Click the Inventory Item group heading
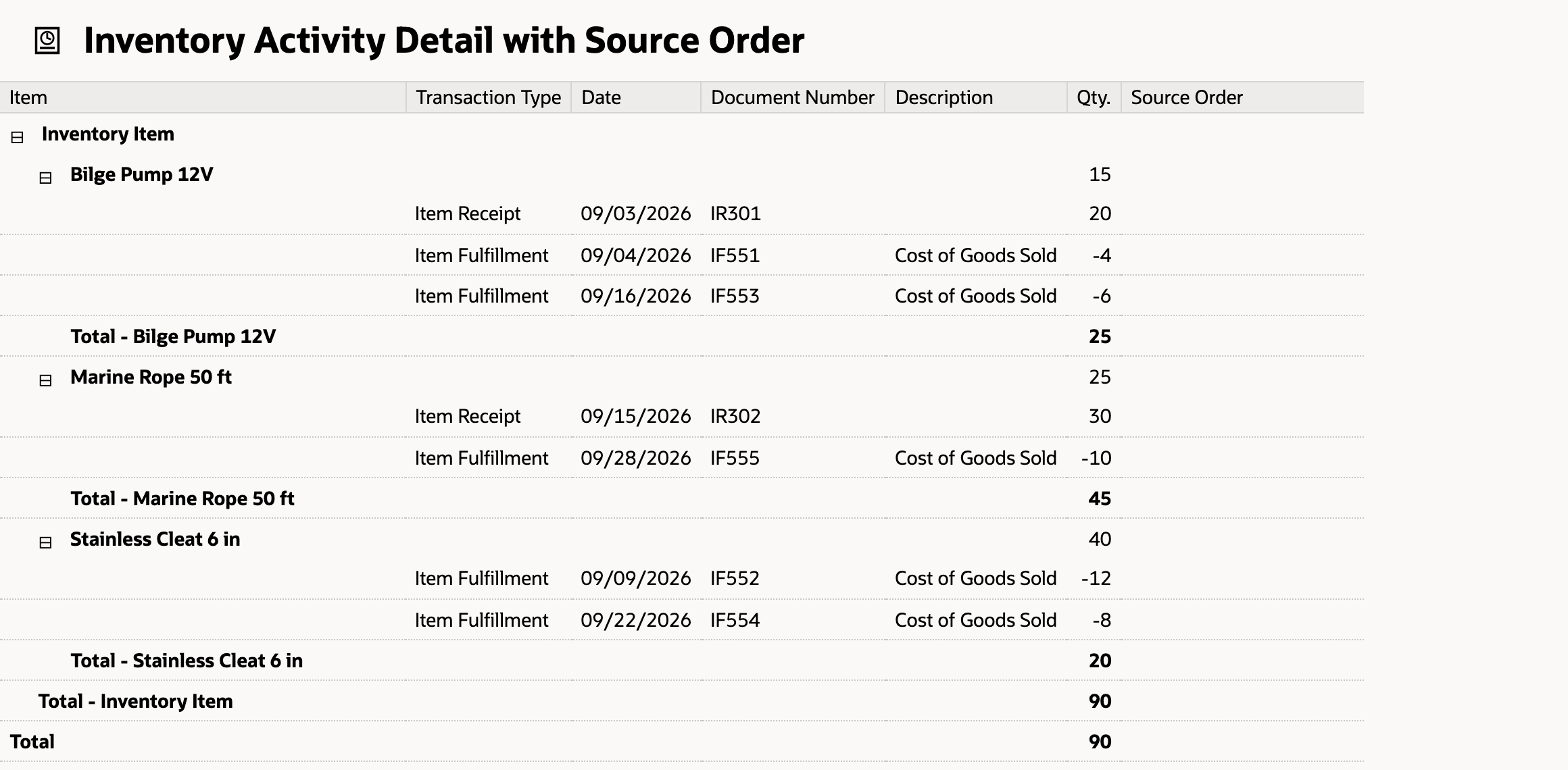Viewport: 1568px width, 770px height. (108, 134)
